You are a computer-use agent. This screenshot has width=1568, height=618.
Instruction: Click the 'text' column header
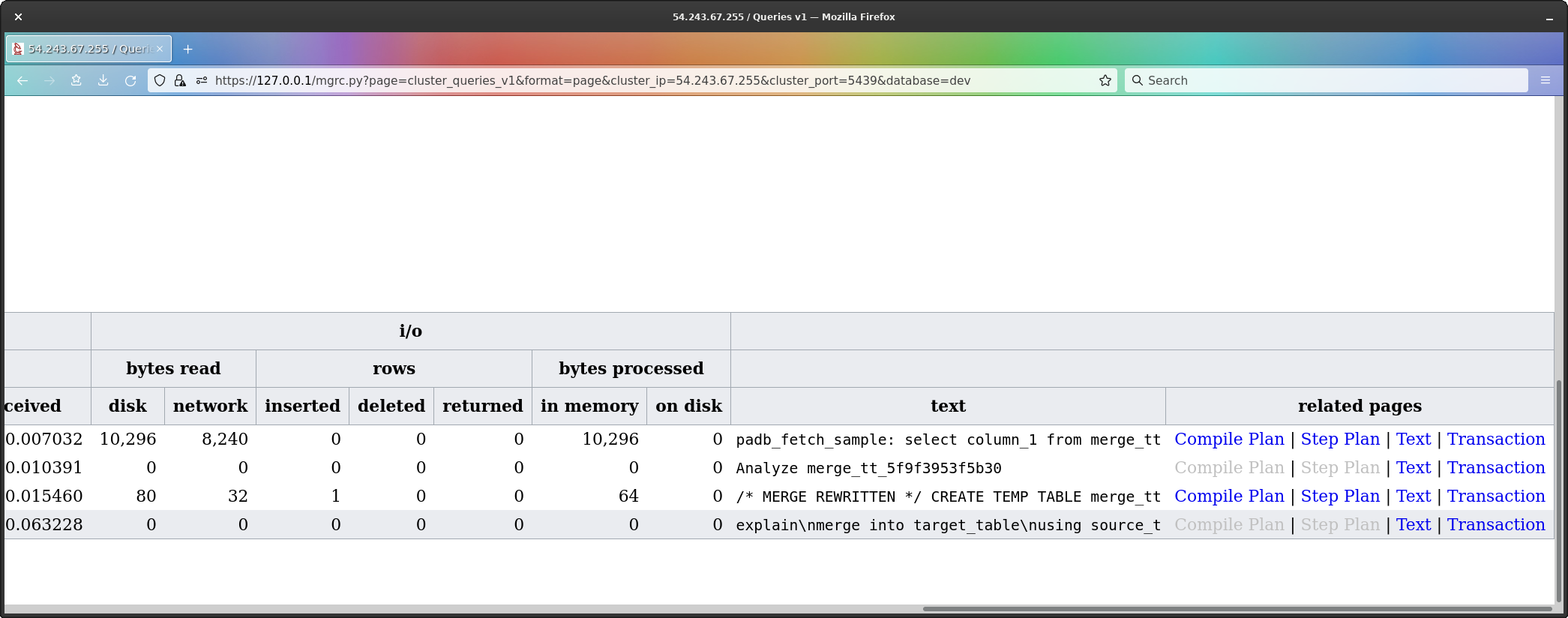(x=948, y=406)
